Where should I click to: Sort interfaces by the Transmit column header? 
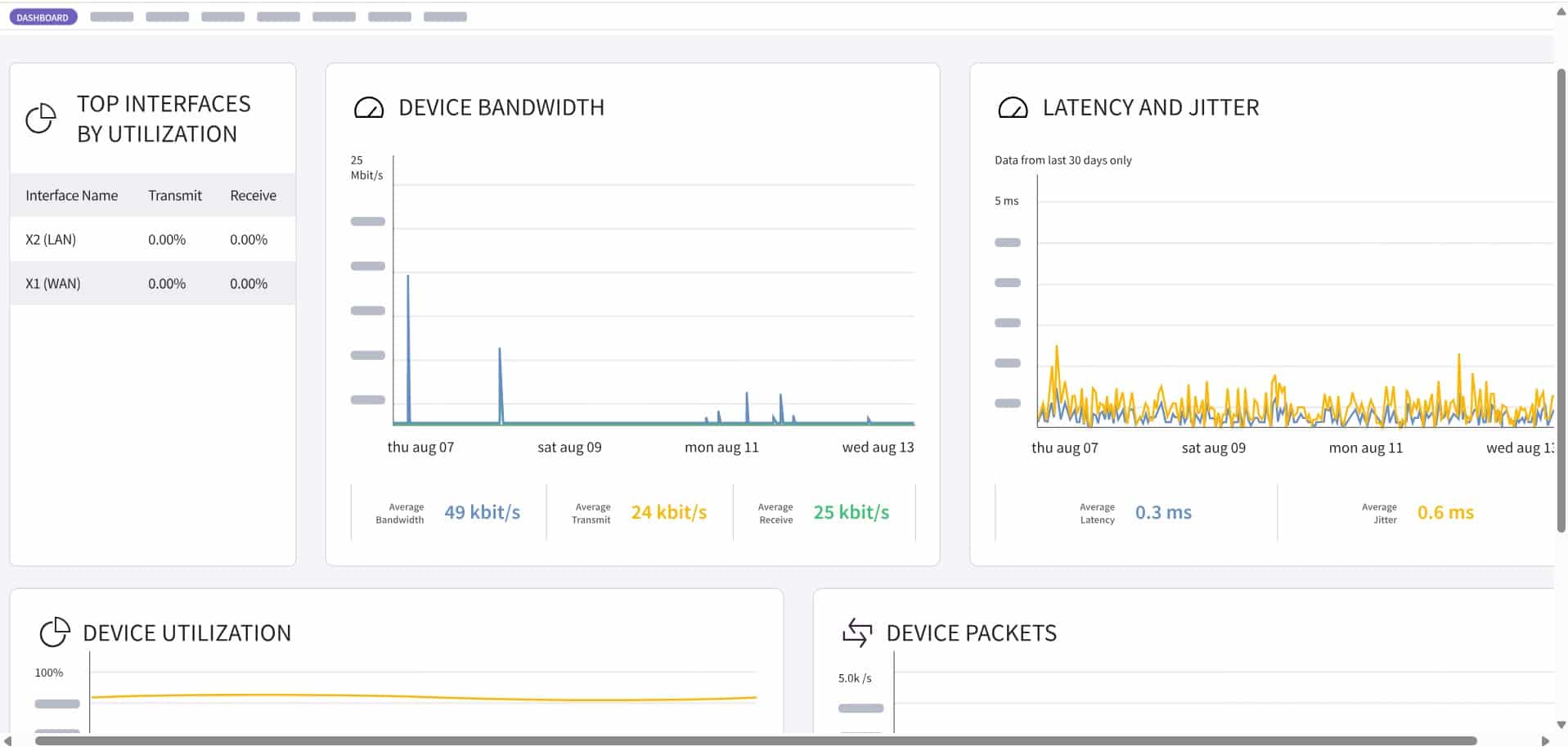point(174,195)
